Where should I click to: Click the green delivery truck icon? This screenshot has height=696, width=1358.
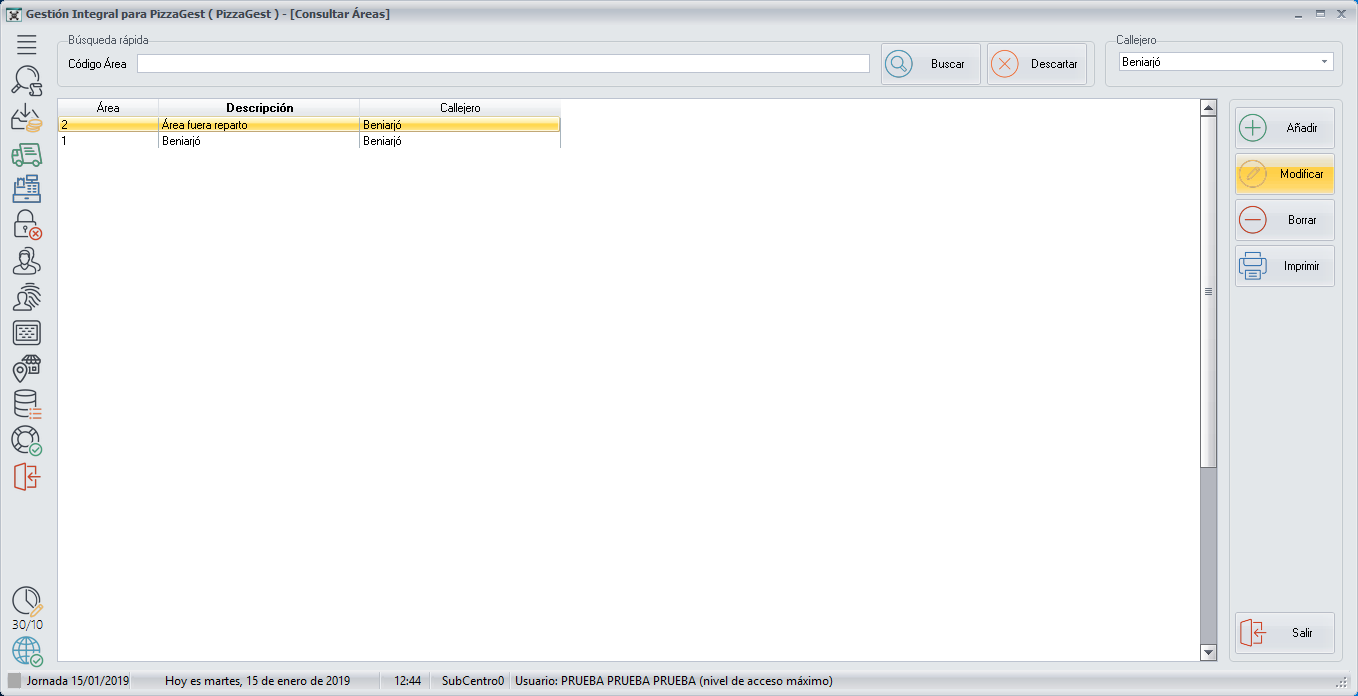tap(27, 154)
